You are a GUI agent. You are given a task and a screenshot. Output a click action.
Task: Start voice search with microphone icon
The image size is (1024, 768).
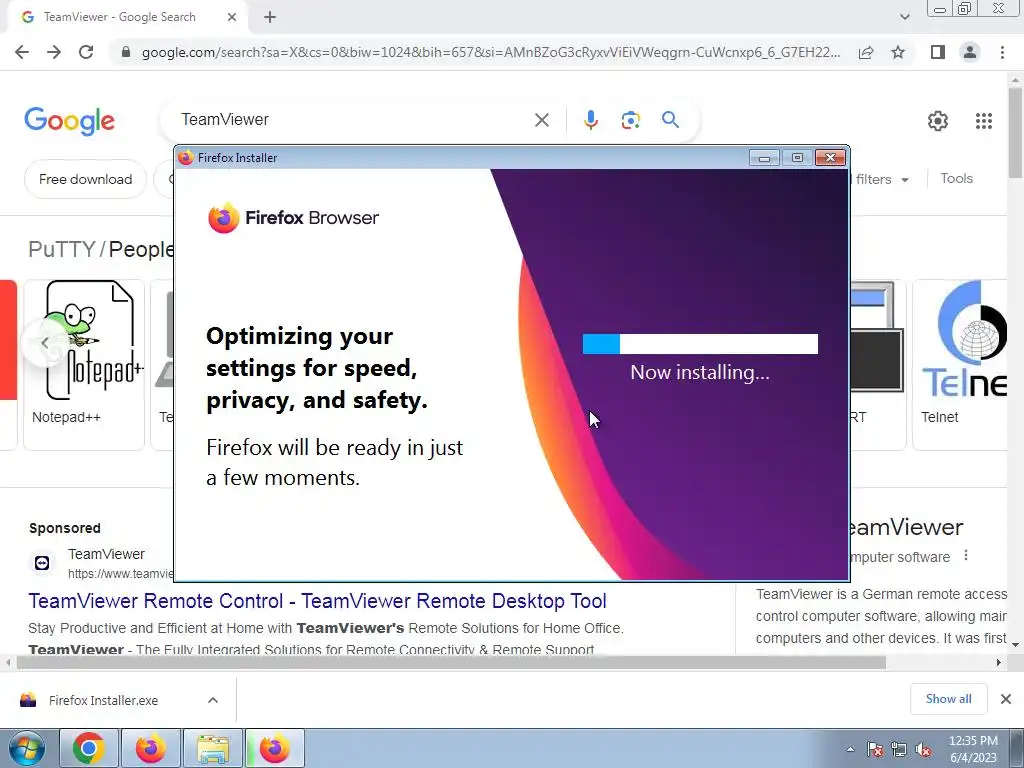click(x=590, y=120)
